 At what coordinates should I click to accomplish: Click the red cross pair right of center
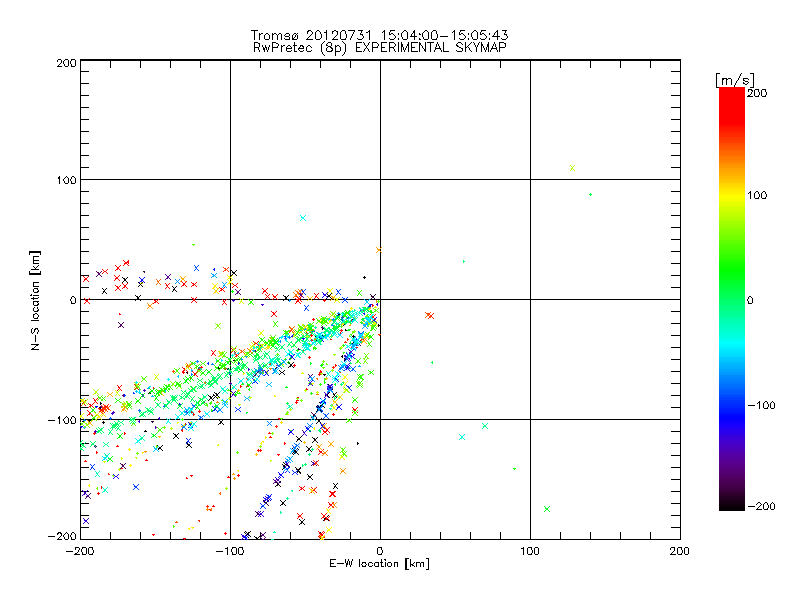[430, 315]
